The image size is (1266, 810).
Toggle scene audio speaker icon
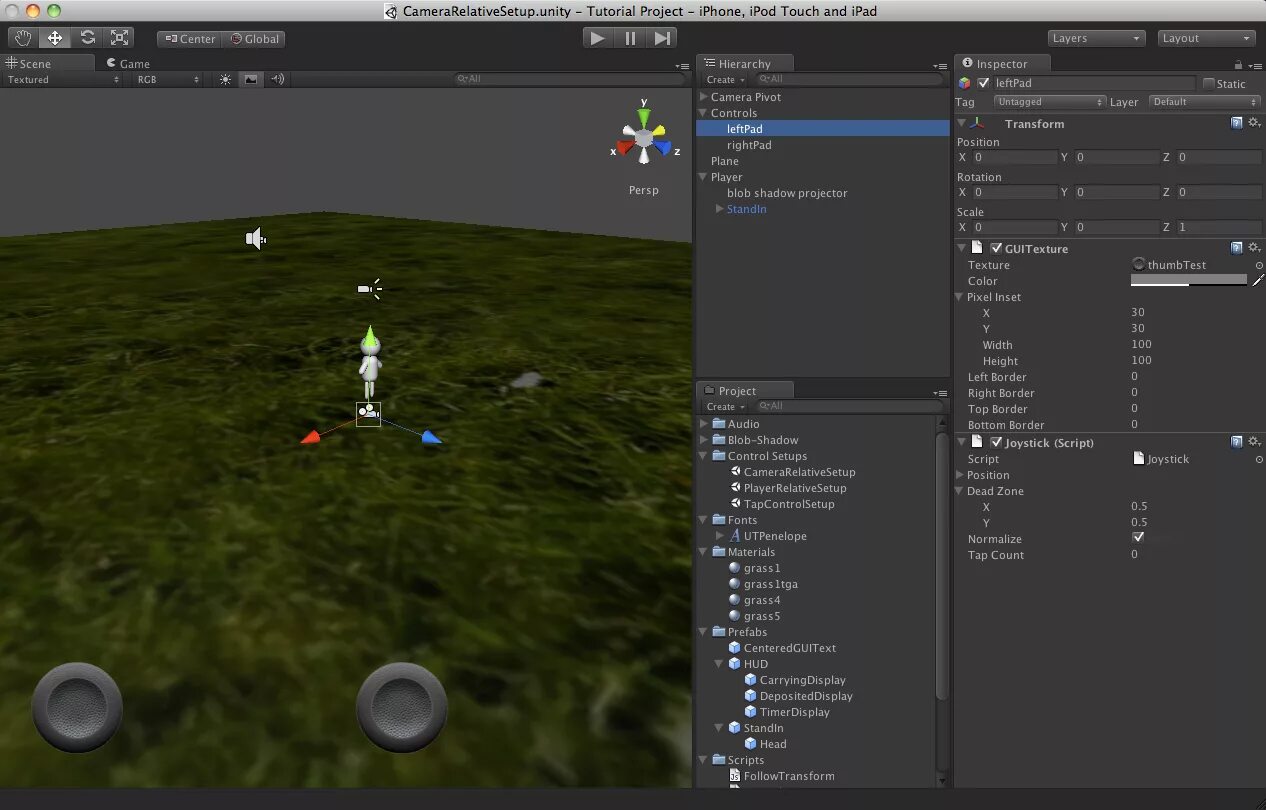click(276, 79)
